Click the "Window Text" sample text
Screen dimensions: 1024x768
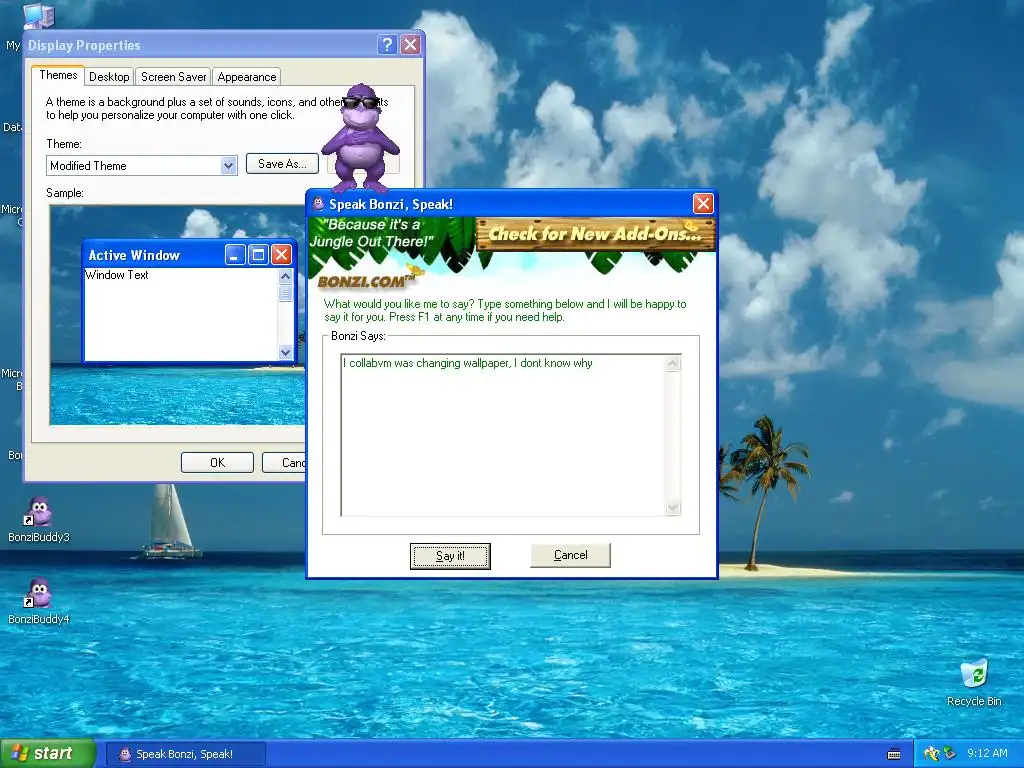click(x=117, y=275)
